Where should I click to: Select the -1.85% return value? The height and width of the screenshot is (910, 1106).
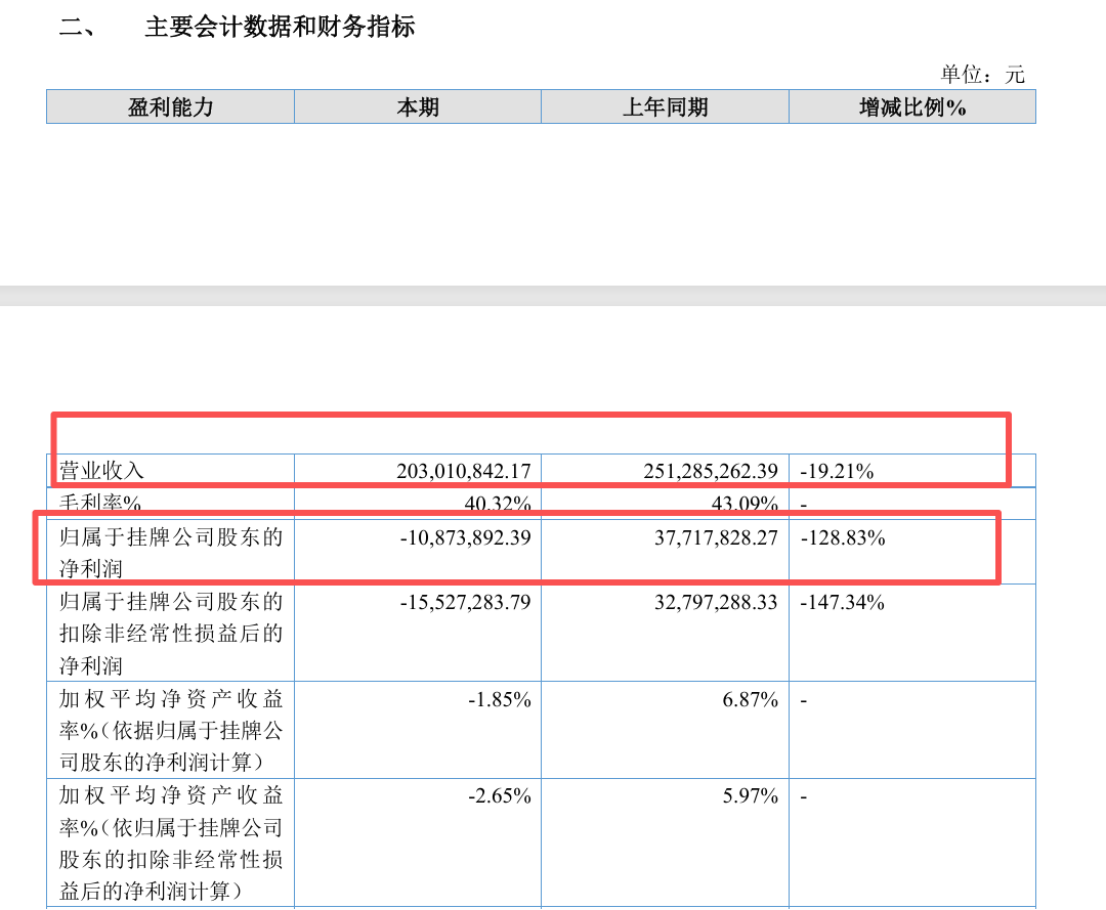point(499,699)
